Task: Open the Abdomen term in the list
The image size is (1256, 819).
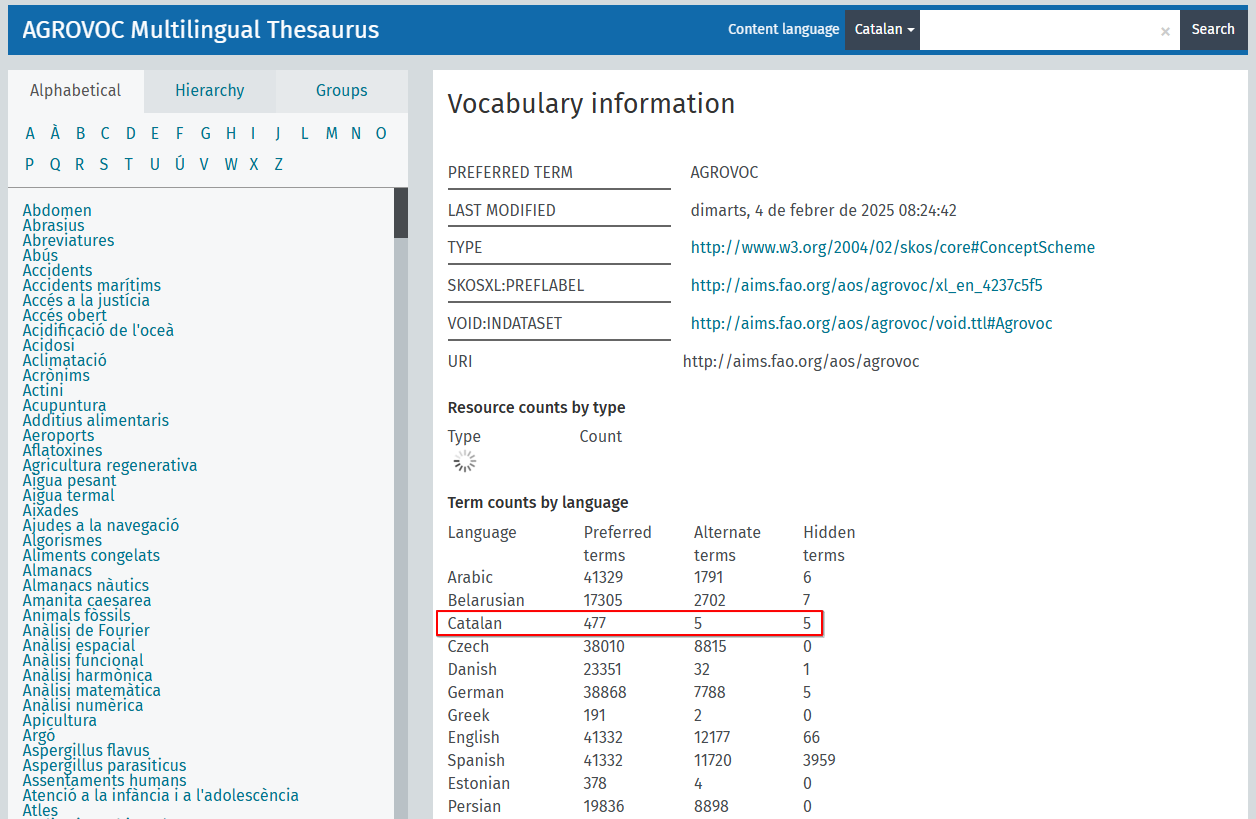Action: pos(57,211)
